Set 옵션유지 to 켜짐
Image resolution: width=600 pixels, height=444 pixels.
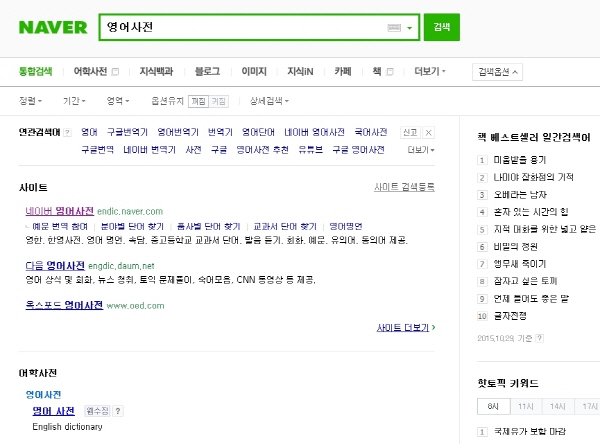click(218, 101)
